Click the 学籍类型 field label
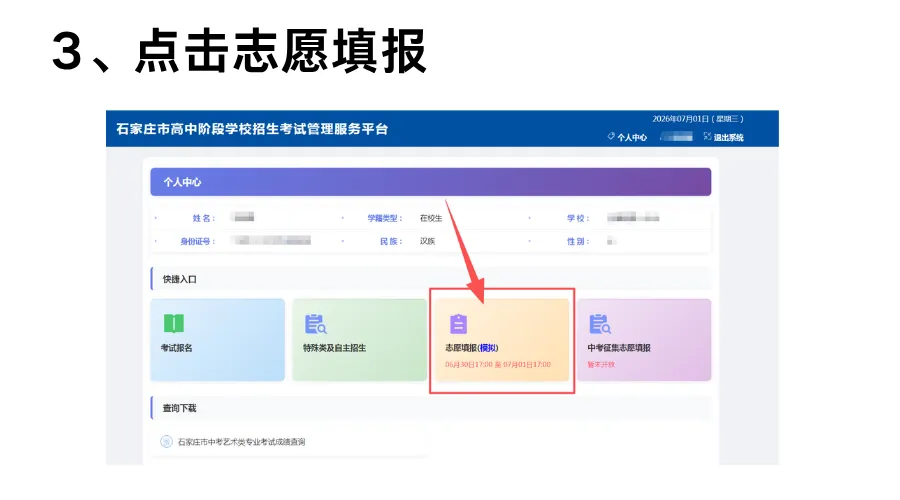This screenshot has width=900, height=500. (385, 218)
